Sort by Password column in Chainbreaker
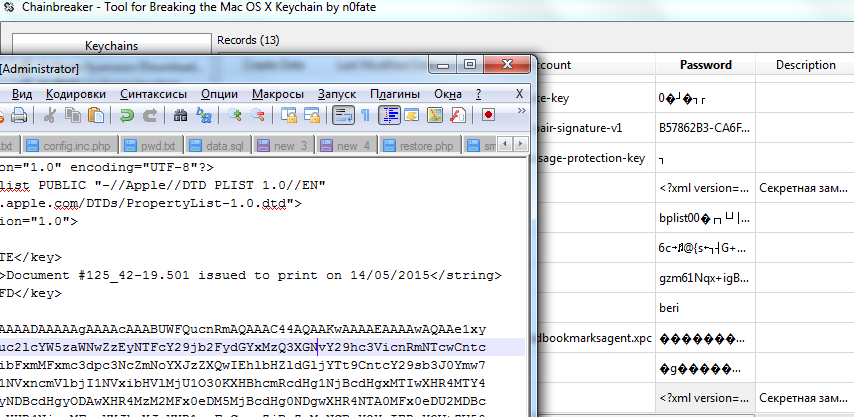Viewport: 854px width, 417px height. click(x=705, y=65)
